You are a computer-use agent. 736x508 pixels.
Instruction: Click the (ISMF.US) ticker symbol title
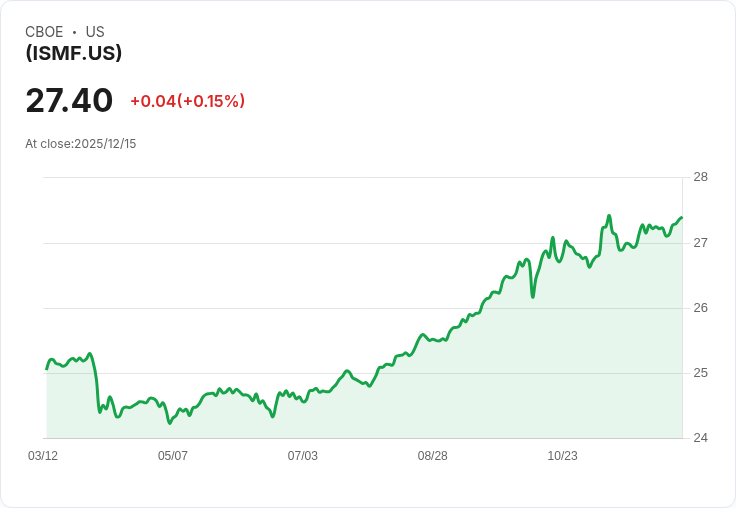point(74,53)
